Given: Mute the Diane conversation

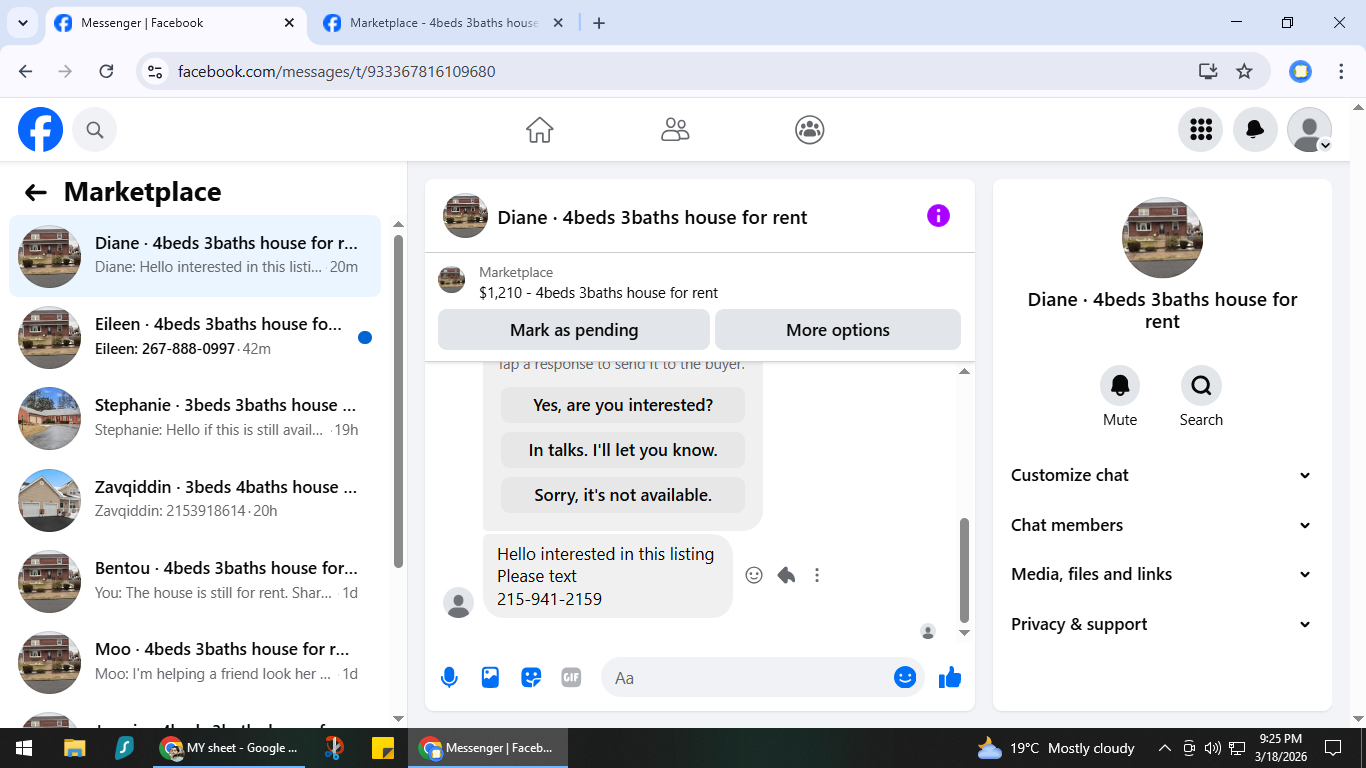Looking at the screenshot, I should pyautogui.click(x=1120, y=386).
